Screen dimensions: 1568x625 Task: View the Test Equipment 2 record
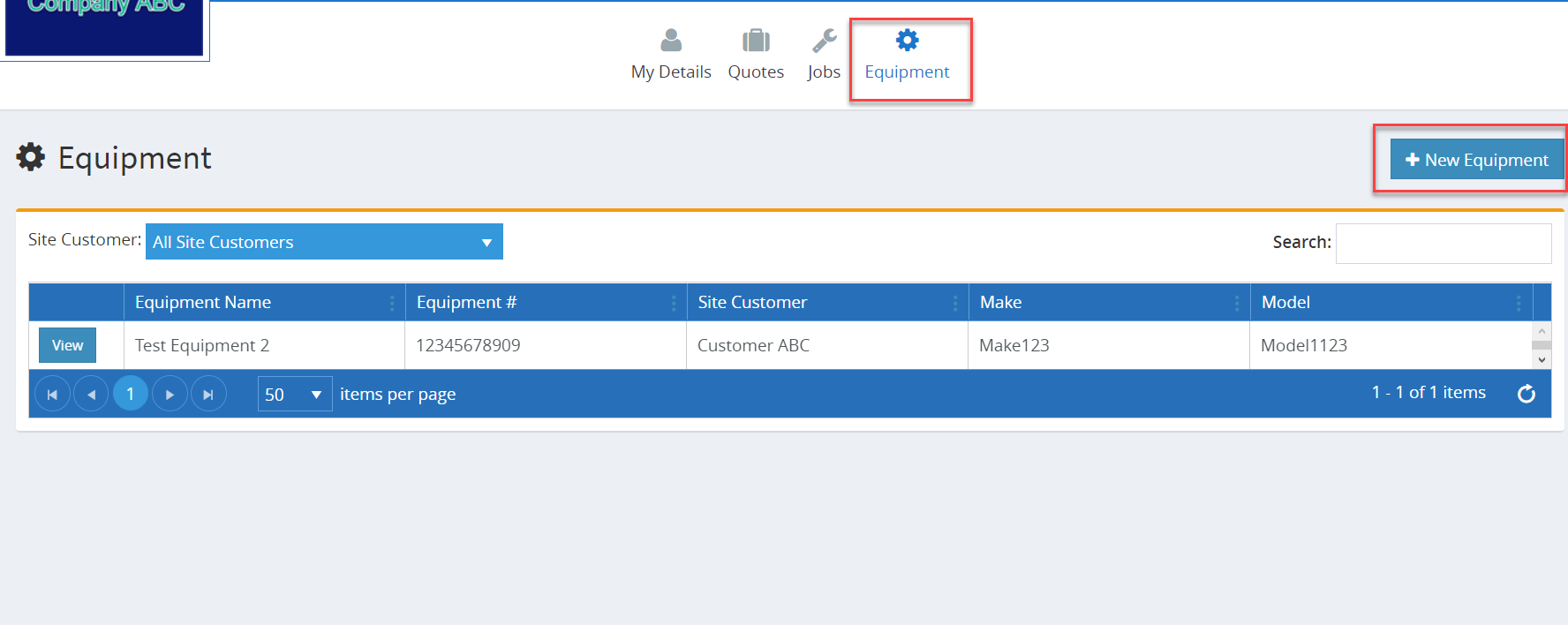[x=67, y=345]
